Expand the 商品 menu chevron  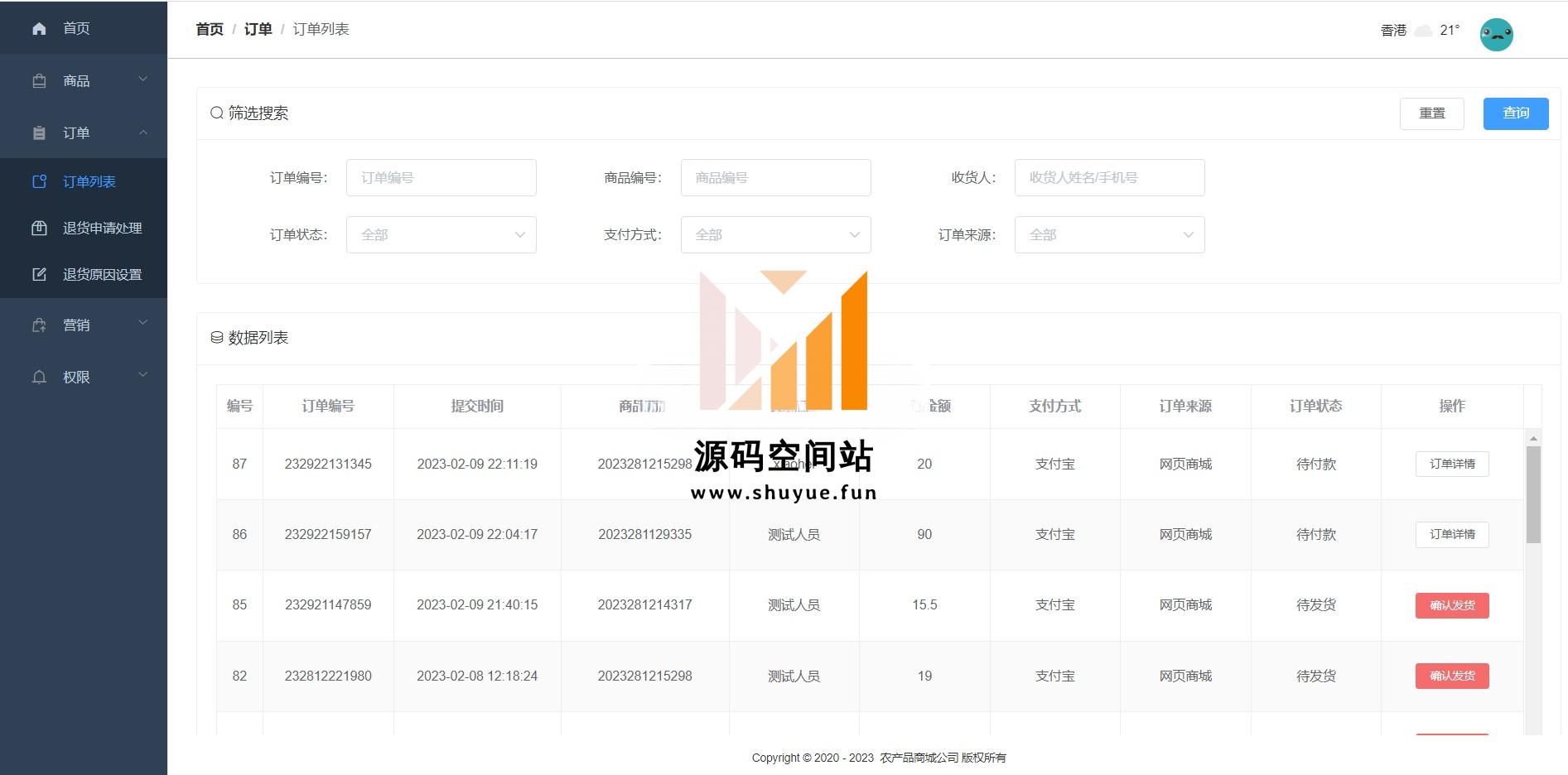coord(142,79)
